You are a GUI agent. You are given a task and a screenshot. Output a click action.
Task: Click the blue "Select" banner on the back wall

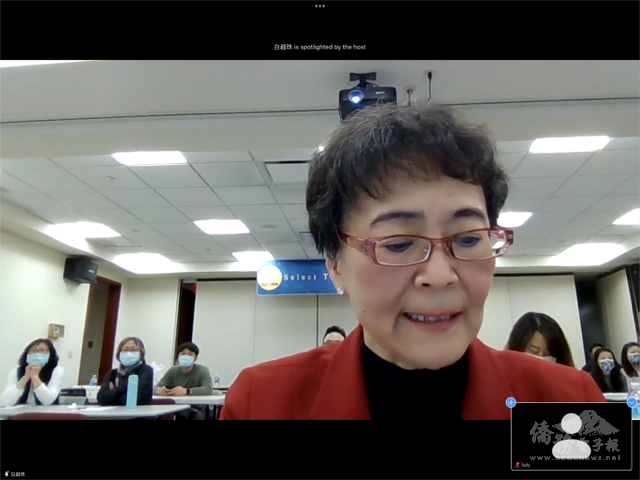[297, 278]
